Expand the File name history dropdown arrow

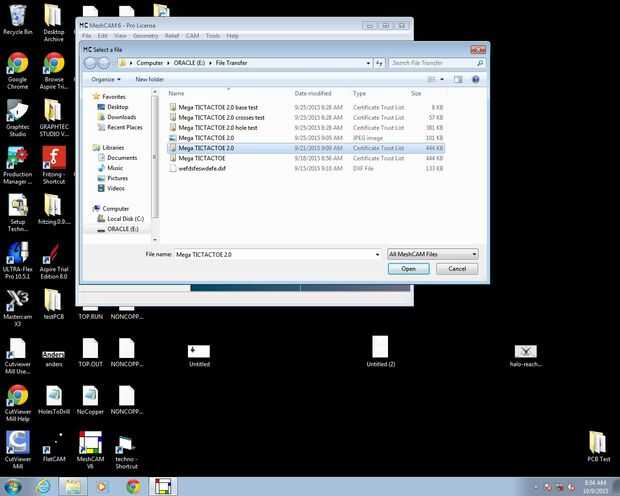pos(377,254)
